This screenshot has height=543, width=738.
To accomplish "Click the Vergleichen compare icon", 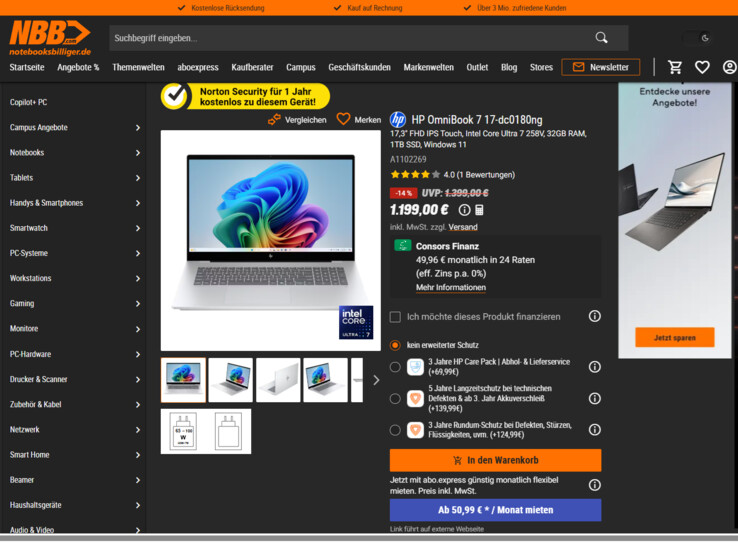I will [x=274, y=120].
